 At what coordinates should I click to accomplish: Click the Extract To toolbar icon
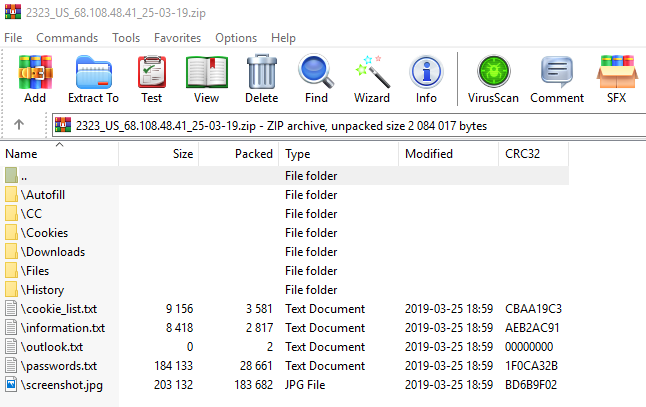(94, 73)
